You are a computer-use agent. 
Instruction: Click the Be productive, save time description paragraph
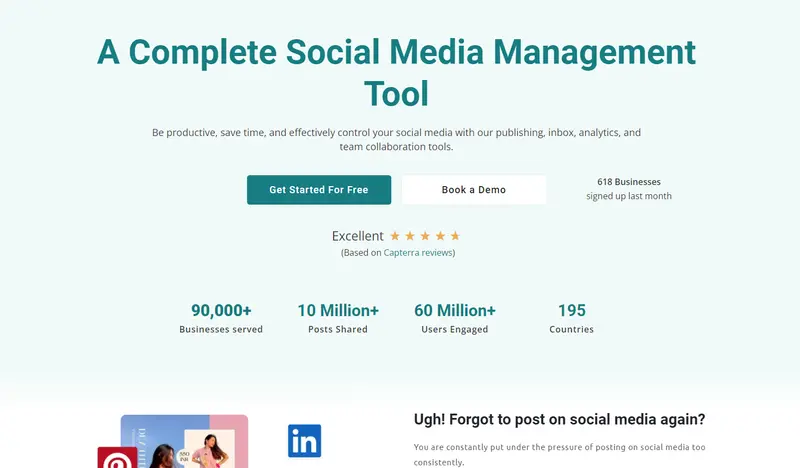pyautogui.click(x=397, y=139)
